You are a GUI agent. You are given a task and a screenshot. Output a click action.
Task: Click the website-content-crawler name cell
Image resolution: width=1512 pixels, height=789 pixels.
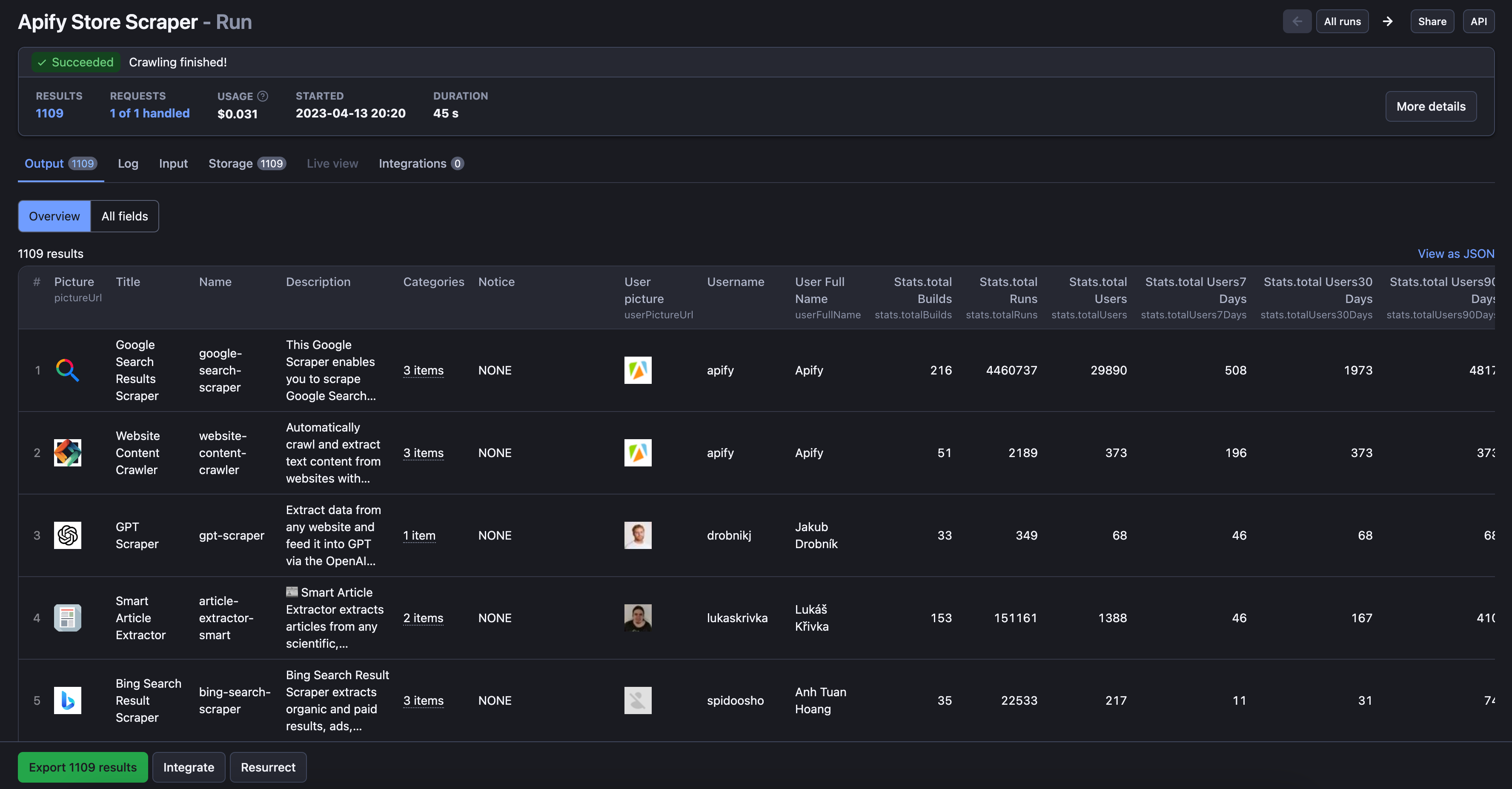point(223,453)
